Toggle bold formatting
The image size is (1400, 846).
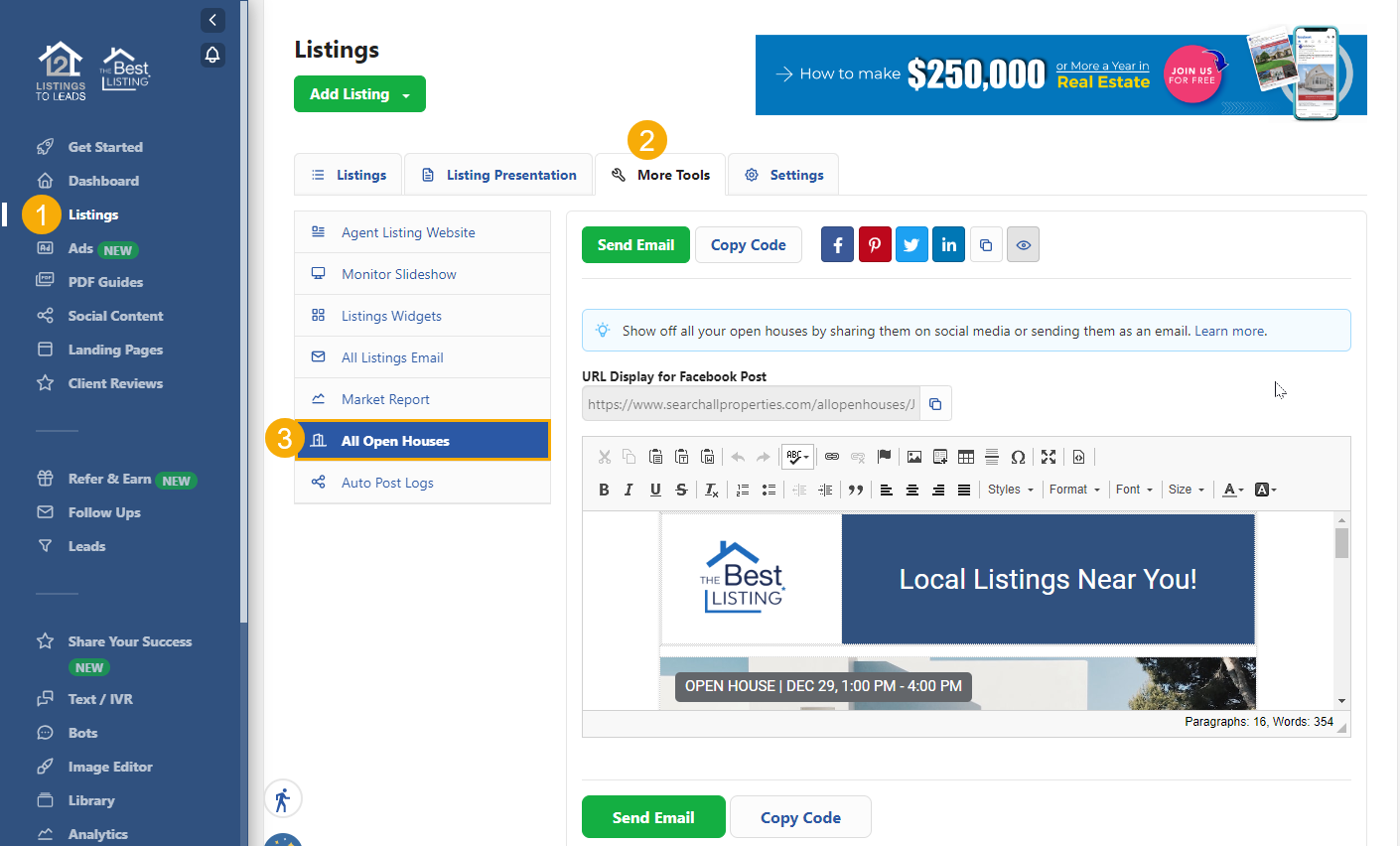604,490
